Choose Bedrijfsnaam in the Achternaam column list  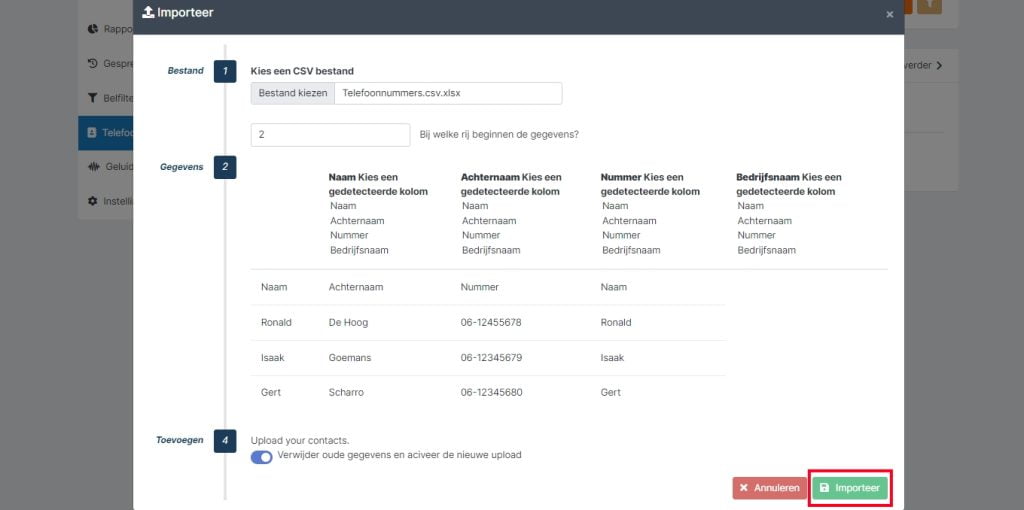click(491, 250)
